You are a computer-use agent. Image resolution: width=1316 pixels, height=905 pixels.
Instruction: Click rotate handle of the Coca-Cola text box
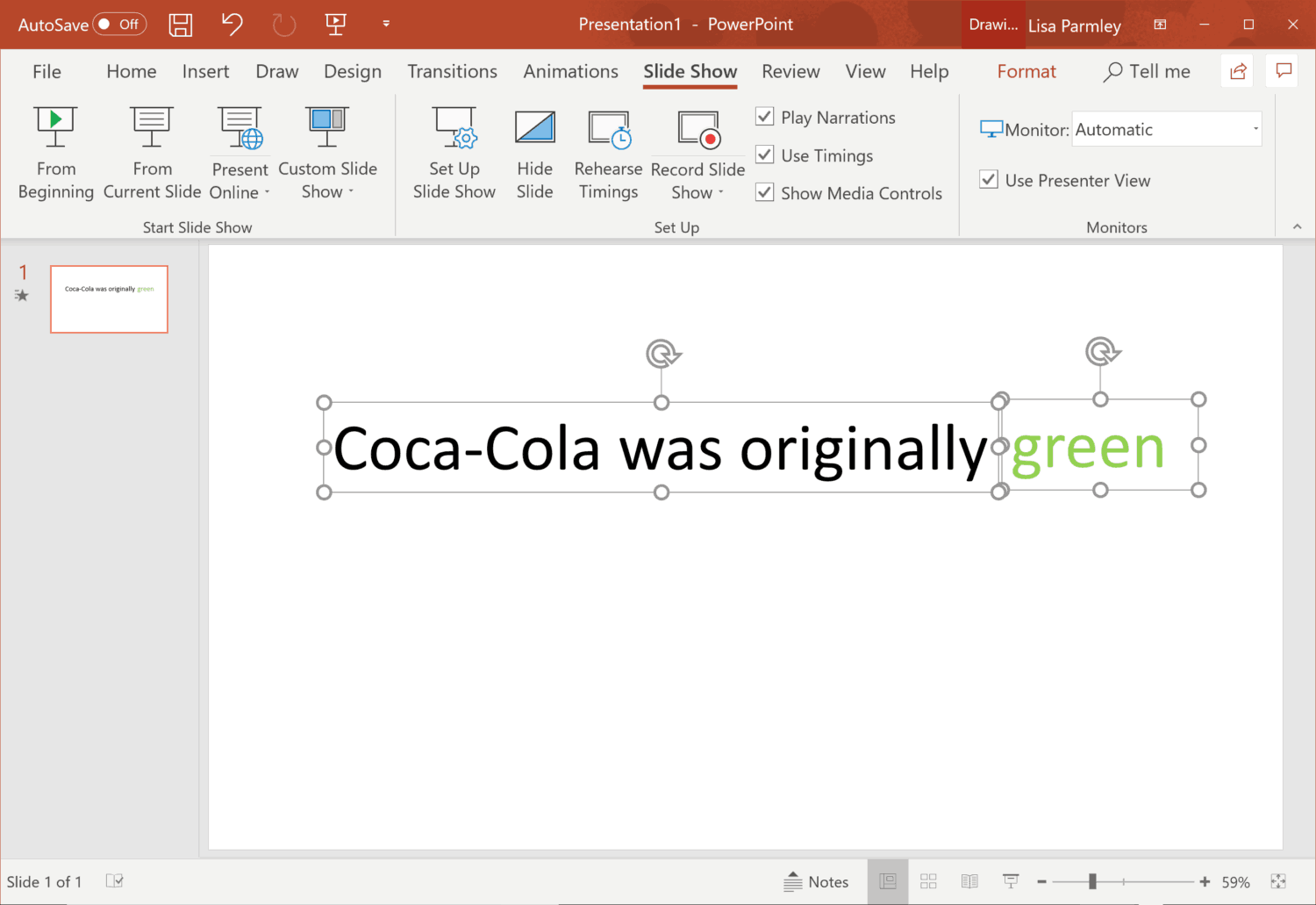point(663,354)
